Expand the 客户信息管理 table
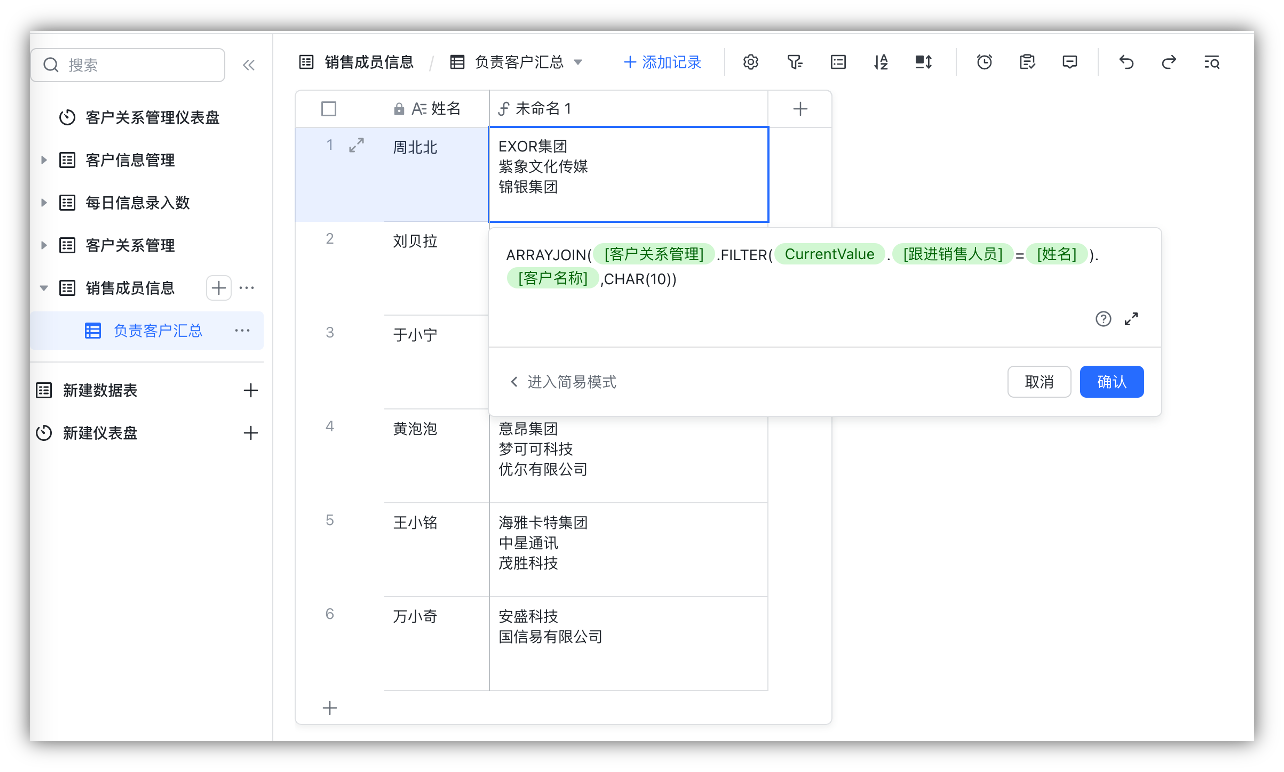 pyautogui.click(x=43, y=160)
